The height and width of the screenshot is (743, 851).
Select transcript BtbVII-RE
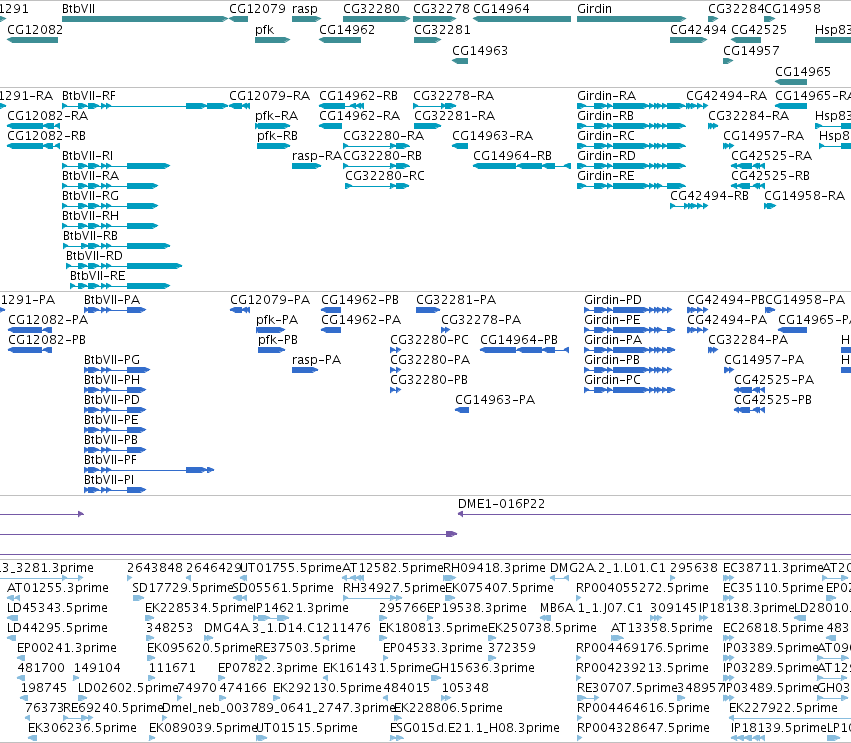click(98, 276)
